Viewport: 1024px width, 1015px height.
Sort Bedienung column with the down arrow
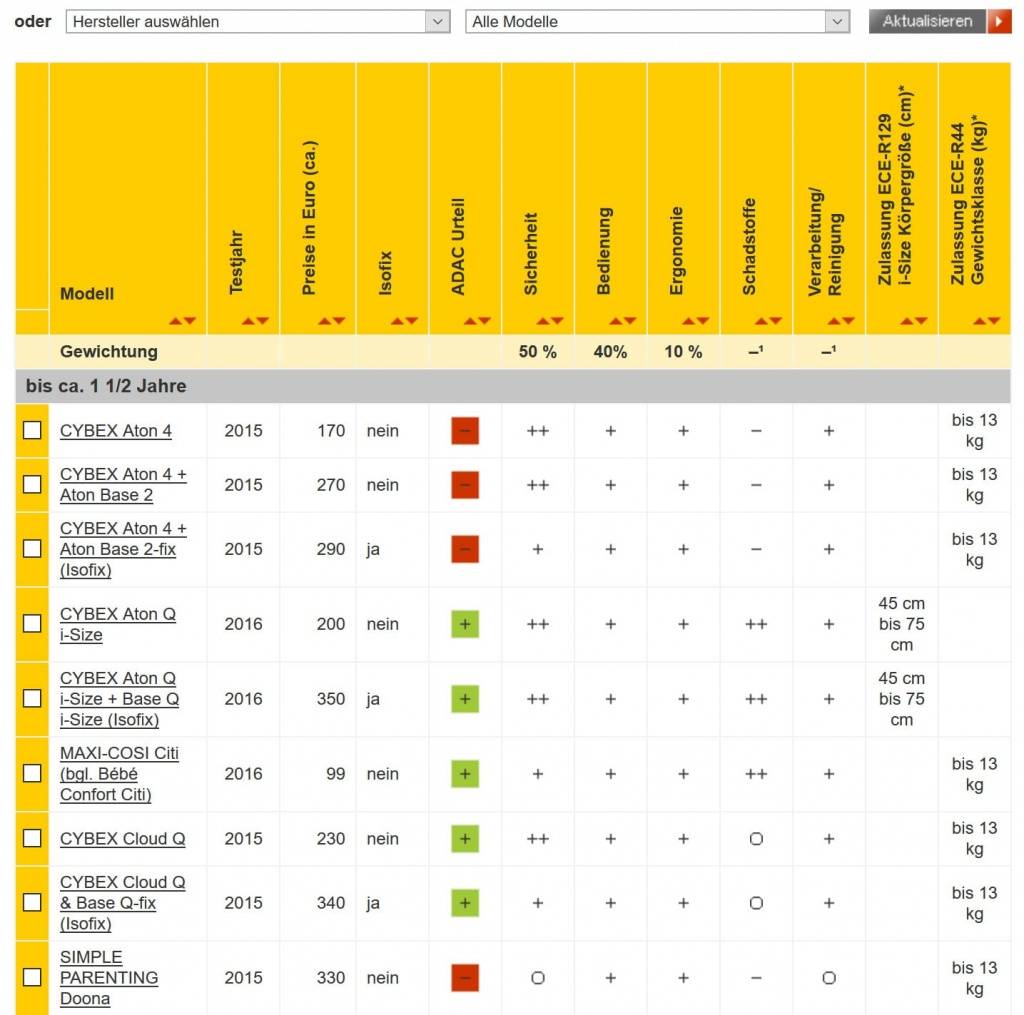click(x=630, y=321)
